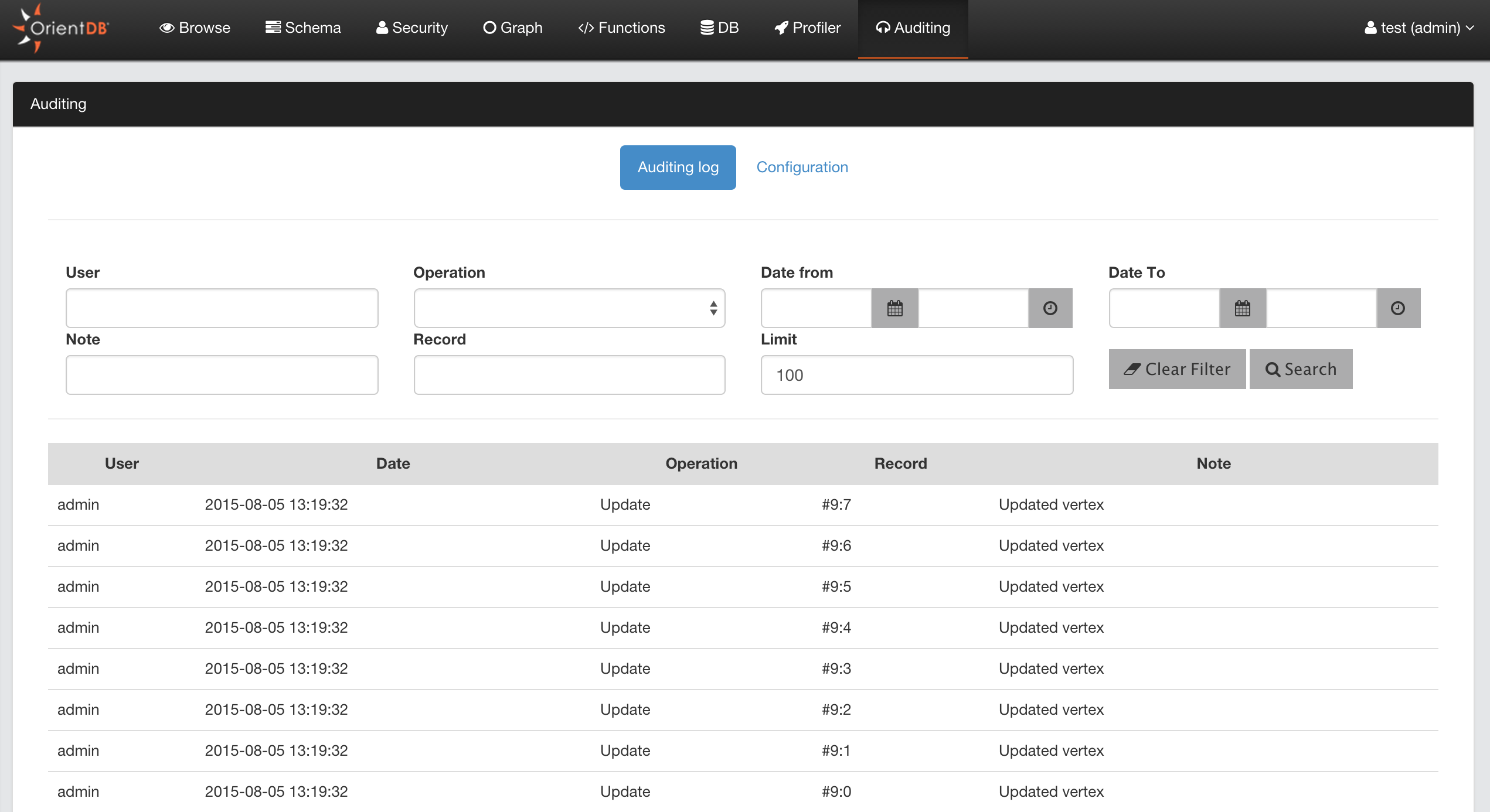This screenshot has width=1490, height=812.
Task: Open the Graph editor
Action: (512, 28)
